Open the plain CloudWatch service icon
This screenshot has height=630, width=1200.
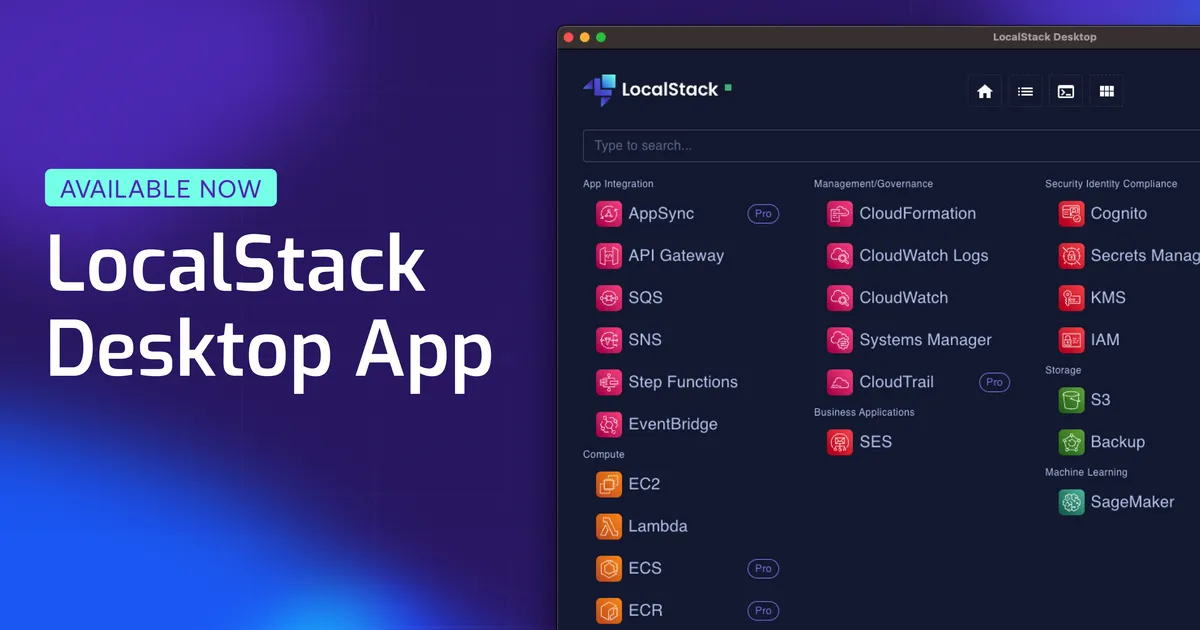tap(840, 298)
